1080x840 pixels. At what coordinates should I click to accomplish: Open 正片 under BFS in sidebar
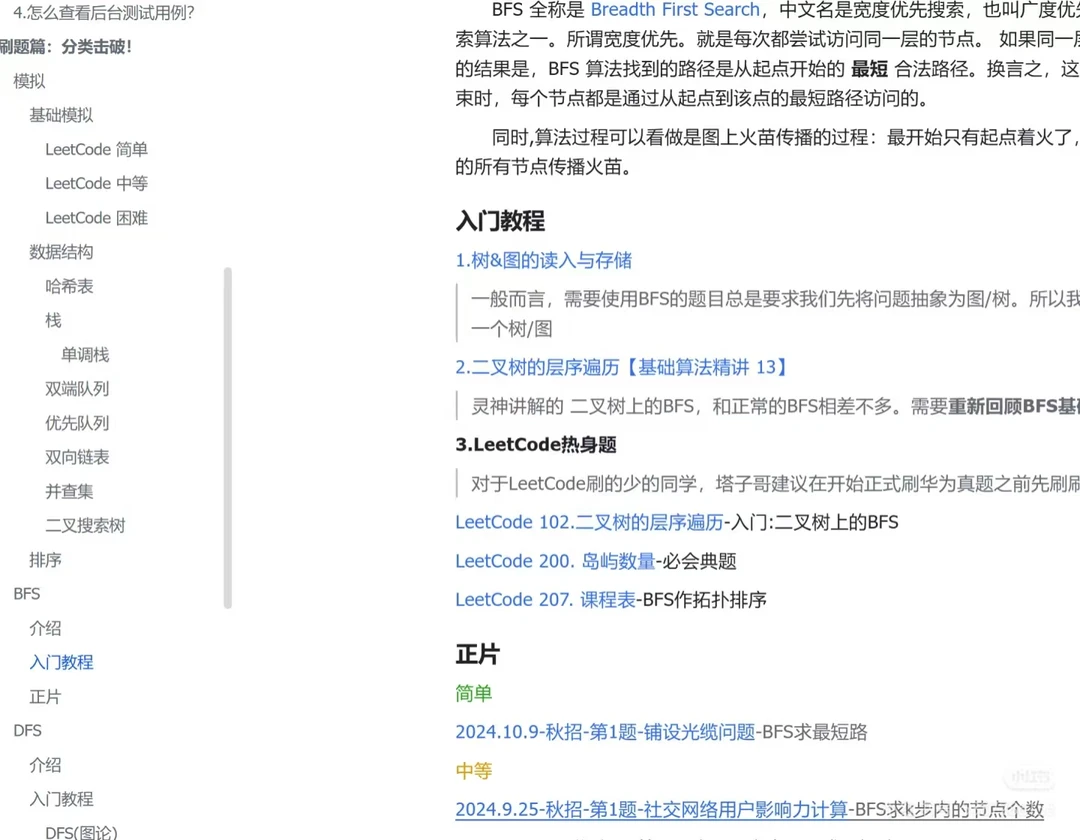(x=45, y=697)
